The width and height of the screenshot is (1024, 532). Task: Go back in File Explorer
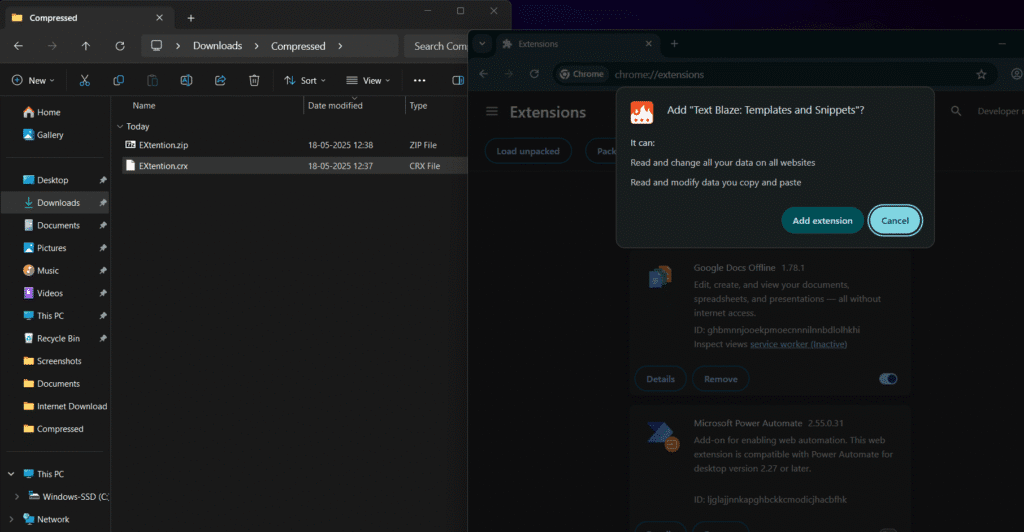18,46
